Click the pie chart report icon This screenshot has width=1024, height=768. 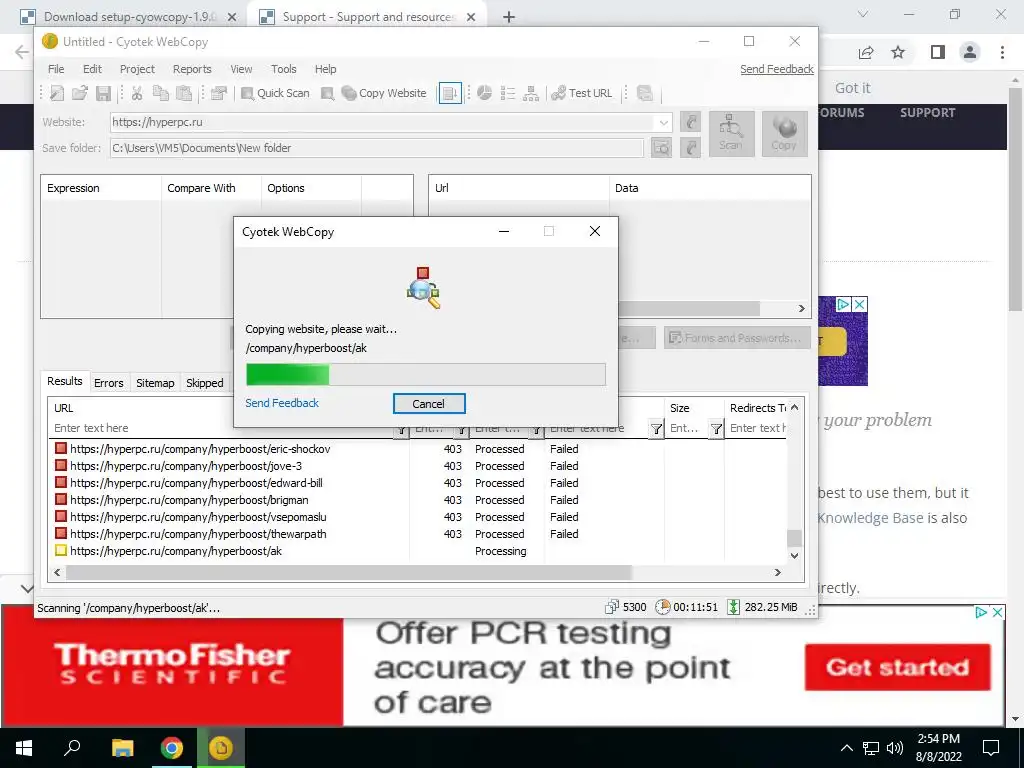[x=484, y=93]
